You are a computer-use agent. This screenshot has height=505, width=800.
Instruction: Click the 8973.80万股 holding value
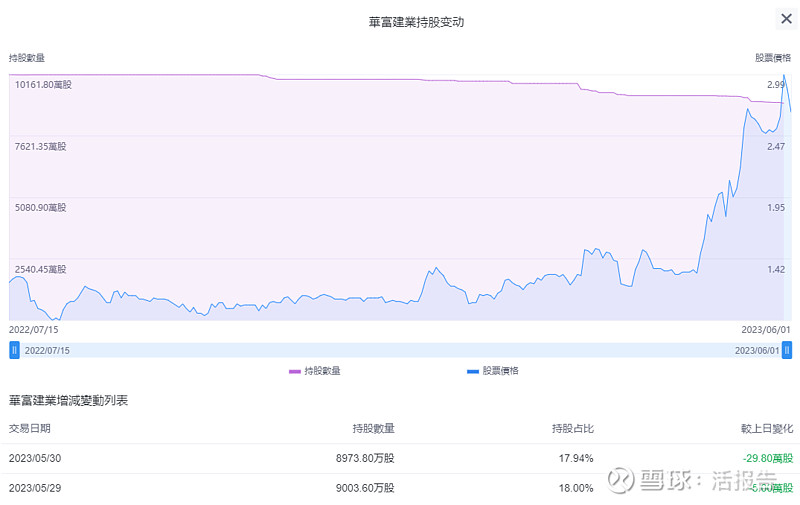coord(365,458)
